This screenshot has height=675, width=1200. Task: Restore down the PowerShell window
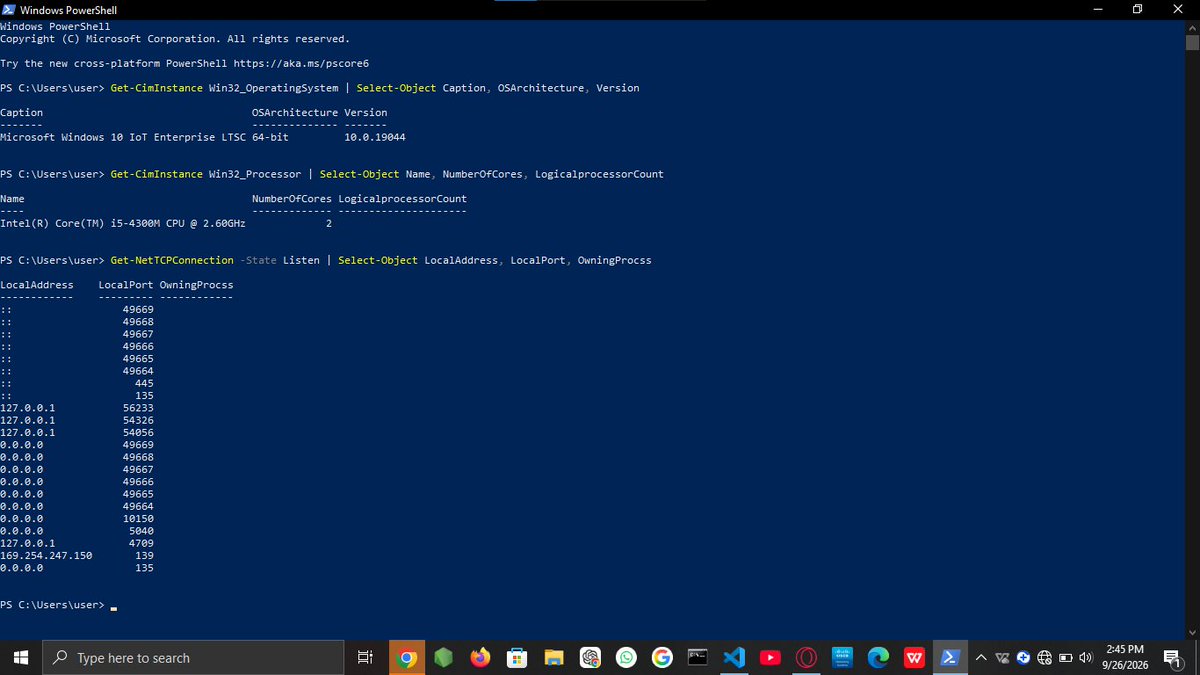click(x=1137, y=10)
